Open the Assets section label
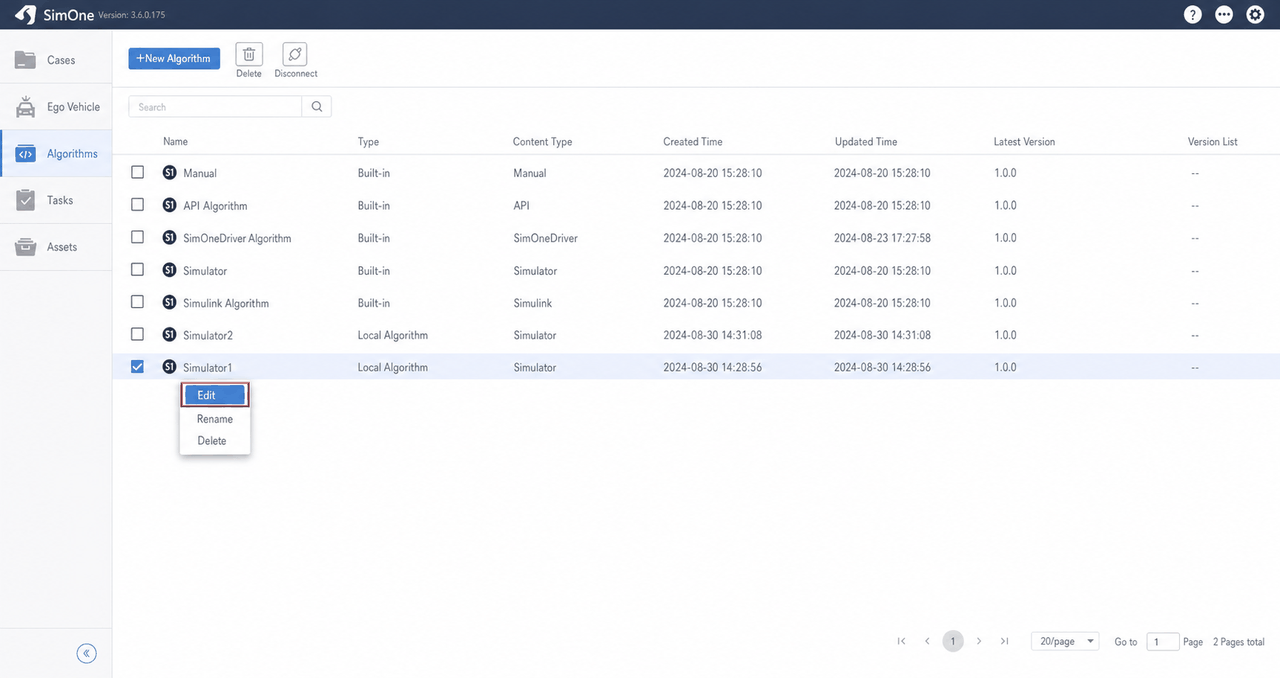The image size is (1280, 678). (x=62, y=247)
